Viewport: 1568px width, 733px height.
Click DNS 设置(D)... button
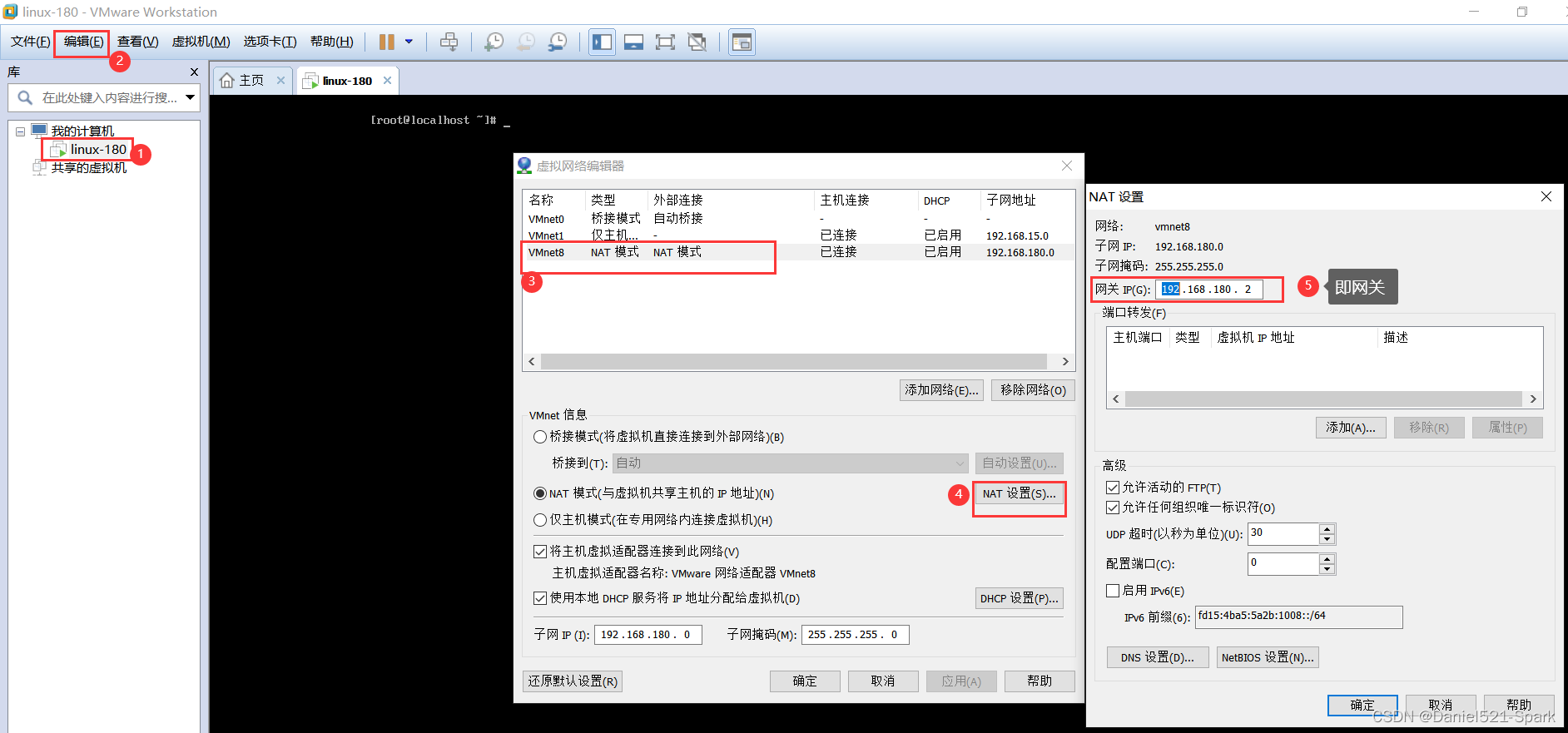point(1158,657)
